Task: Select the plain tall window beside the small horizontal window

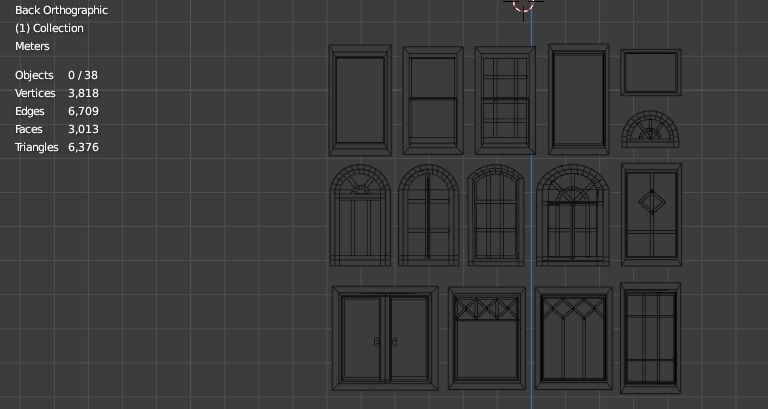Action: [x=578, y=99]
